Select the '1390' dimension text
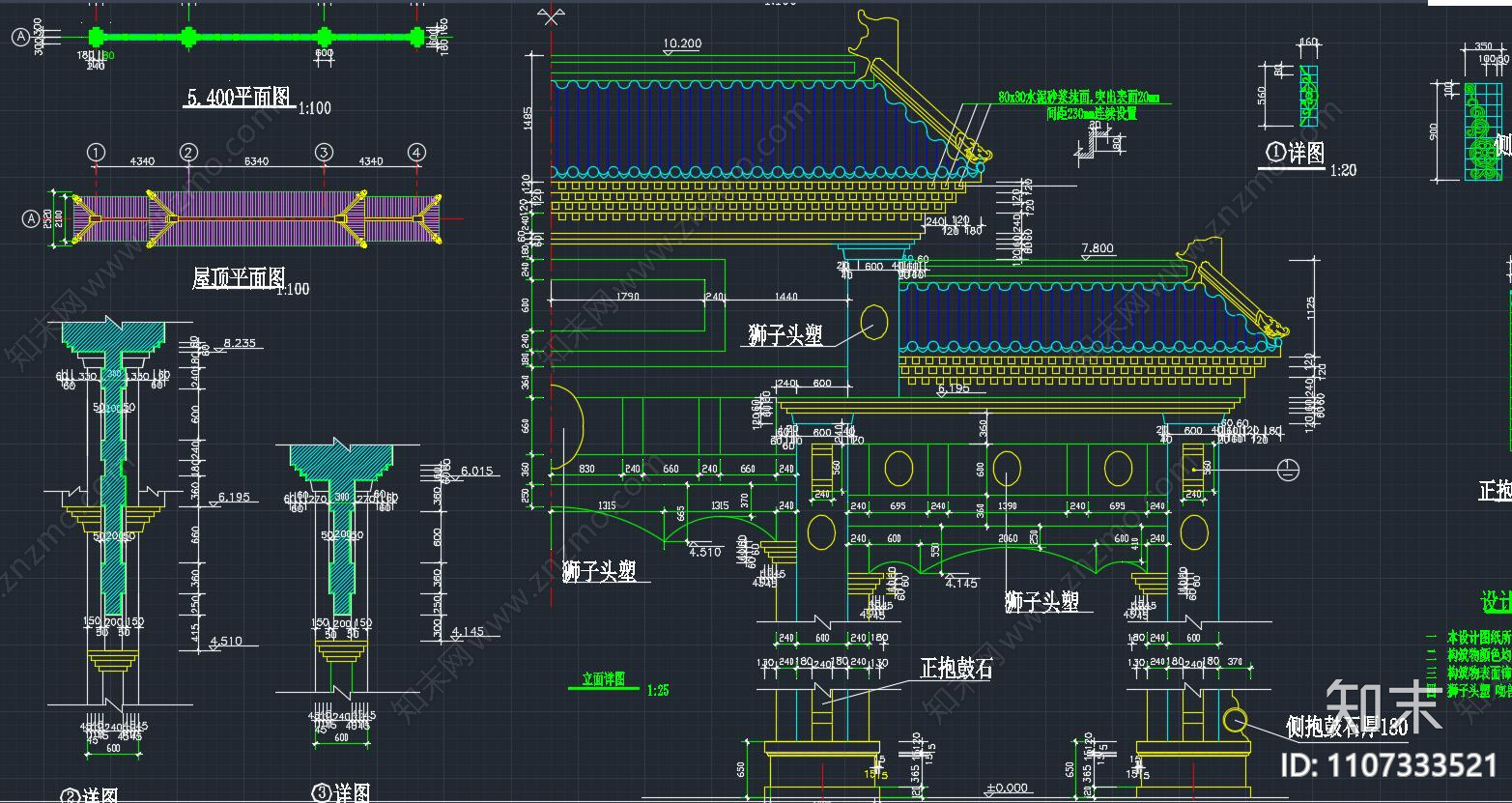The height and width of the screenshot is (803, 1512). (x=1008, y=506)
